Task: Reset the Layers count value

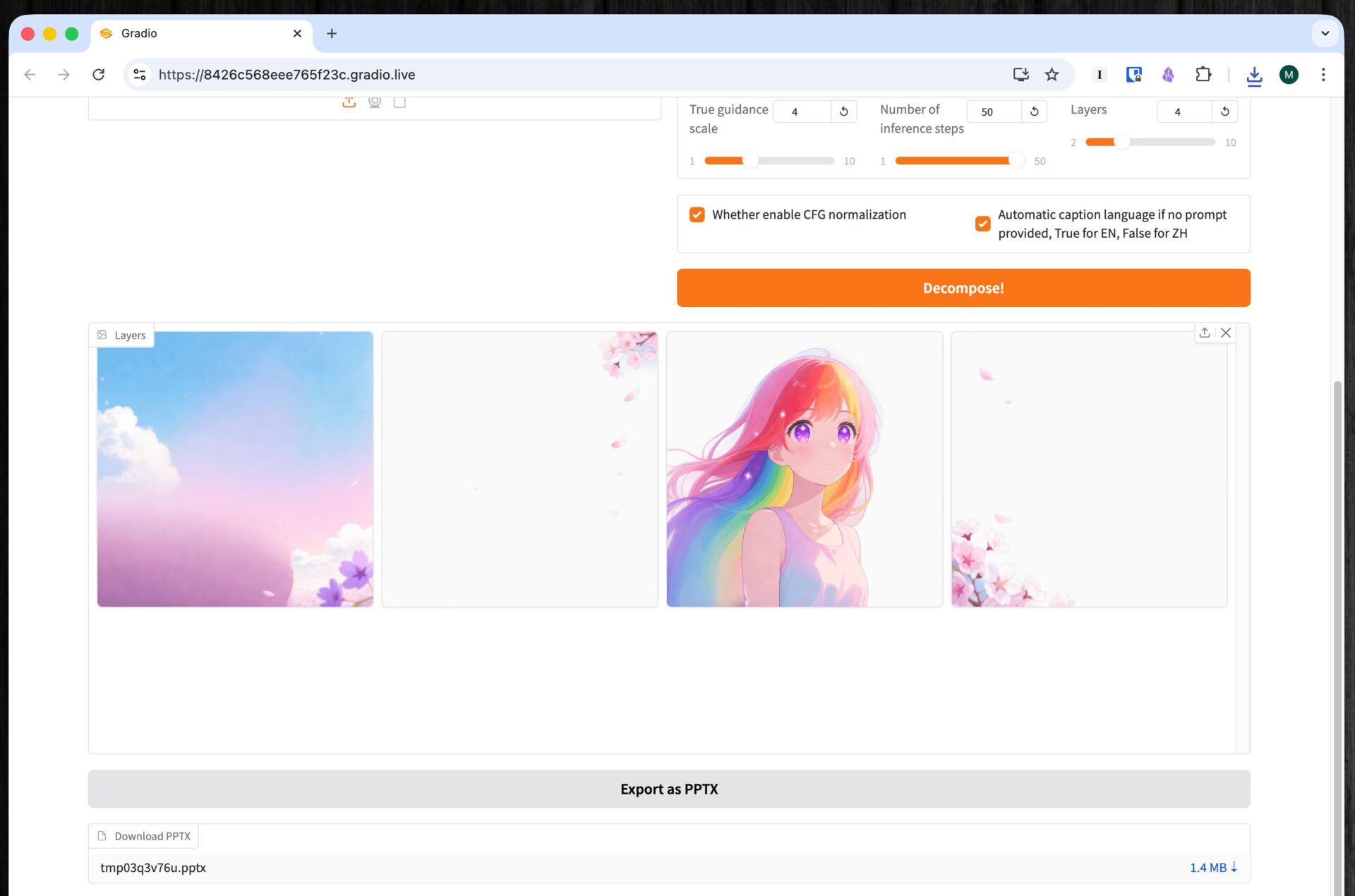Action: pos(1224,111)
